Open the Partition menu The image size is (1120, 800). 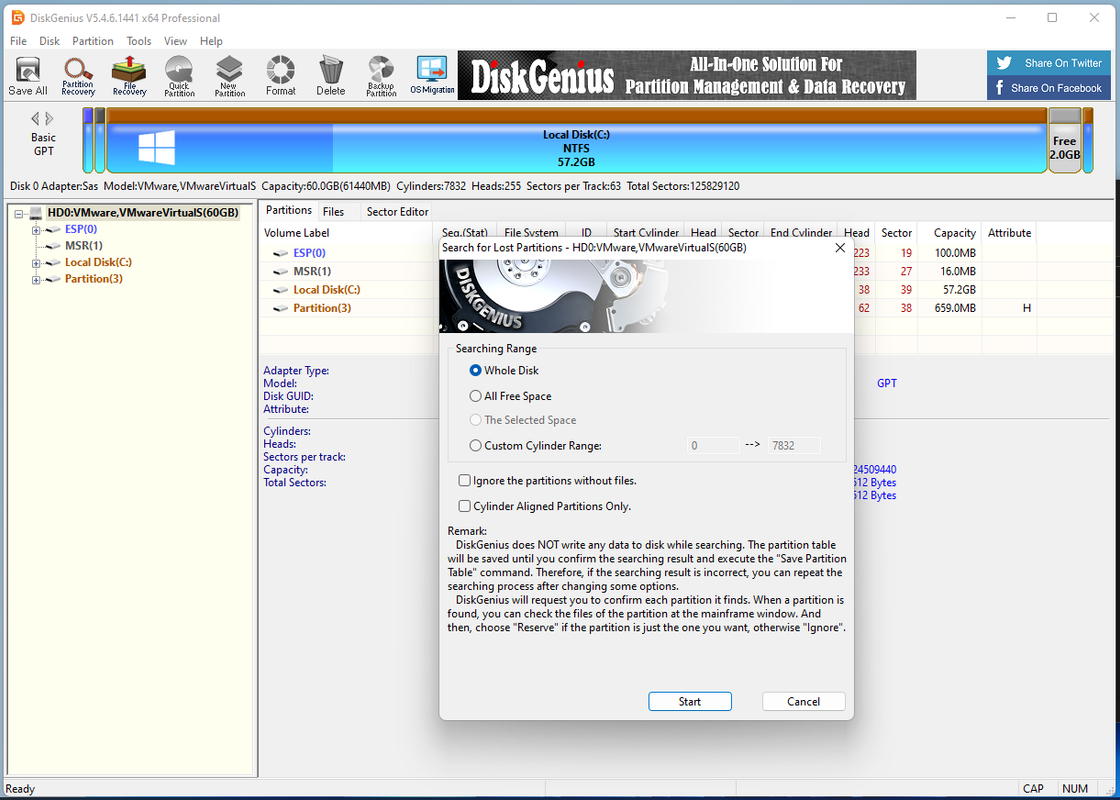point(93,41)
